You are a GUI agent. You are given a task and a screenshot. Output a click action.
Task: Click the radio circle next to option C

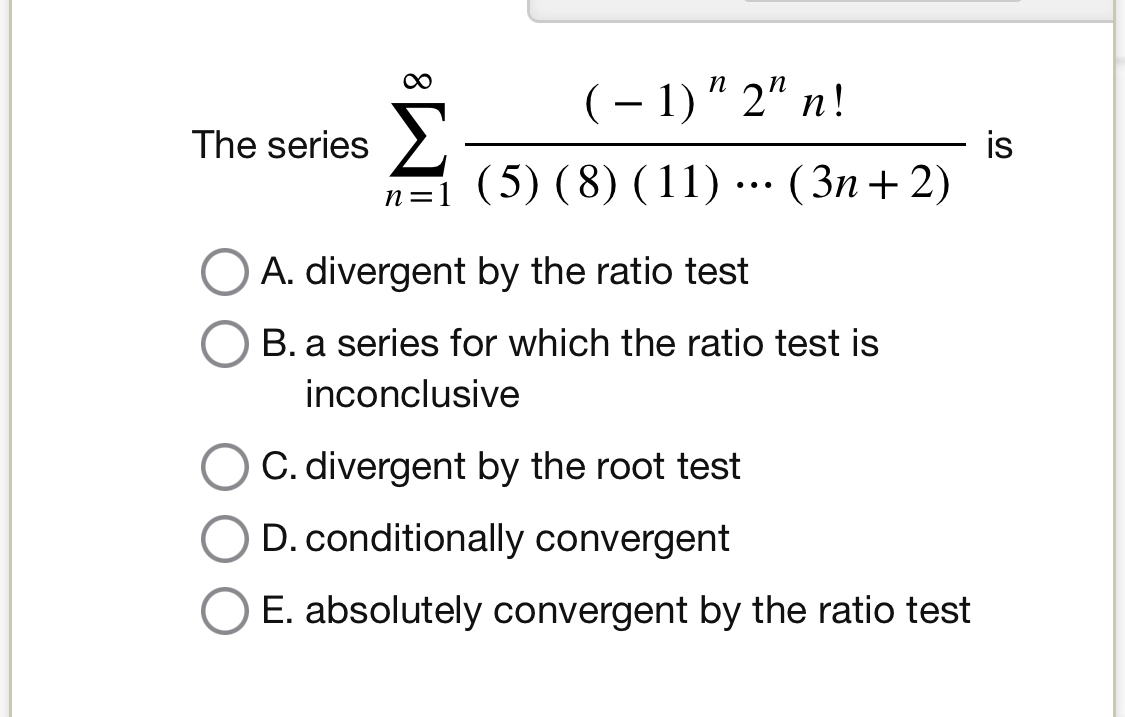[224, 466]
